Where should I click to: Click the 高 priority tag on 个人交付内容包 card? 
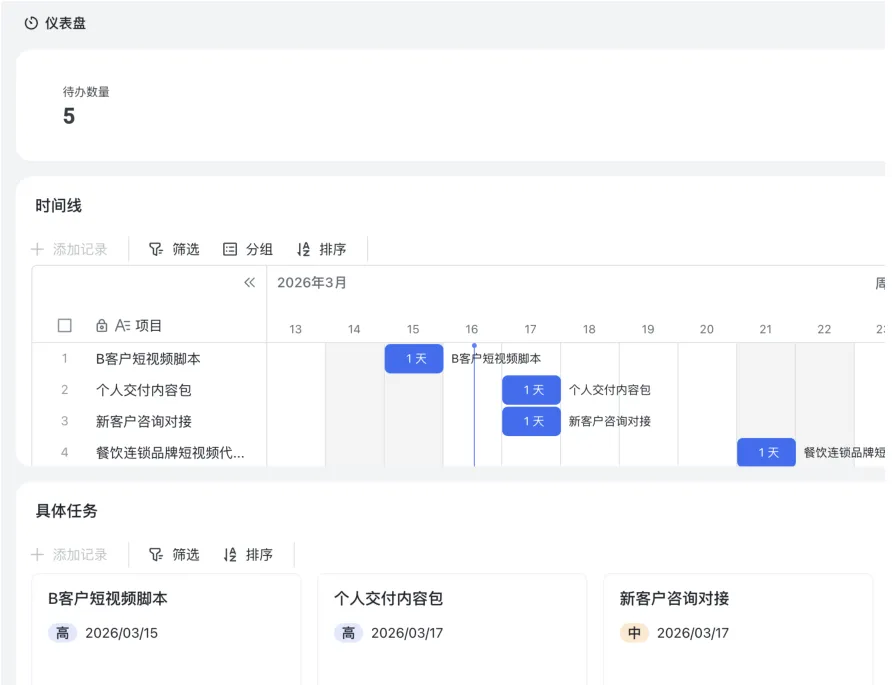348,633
